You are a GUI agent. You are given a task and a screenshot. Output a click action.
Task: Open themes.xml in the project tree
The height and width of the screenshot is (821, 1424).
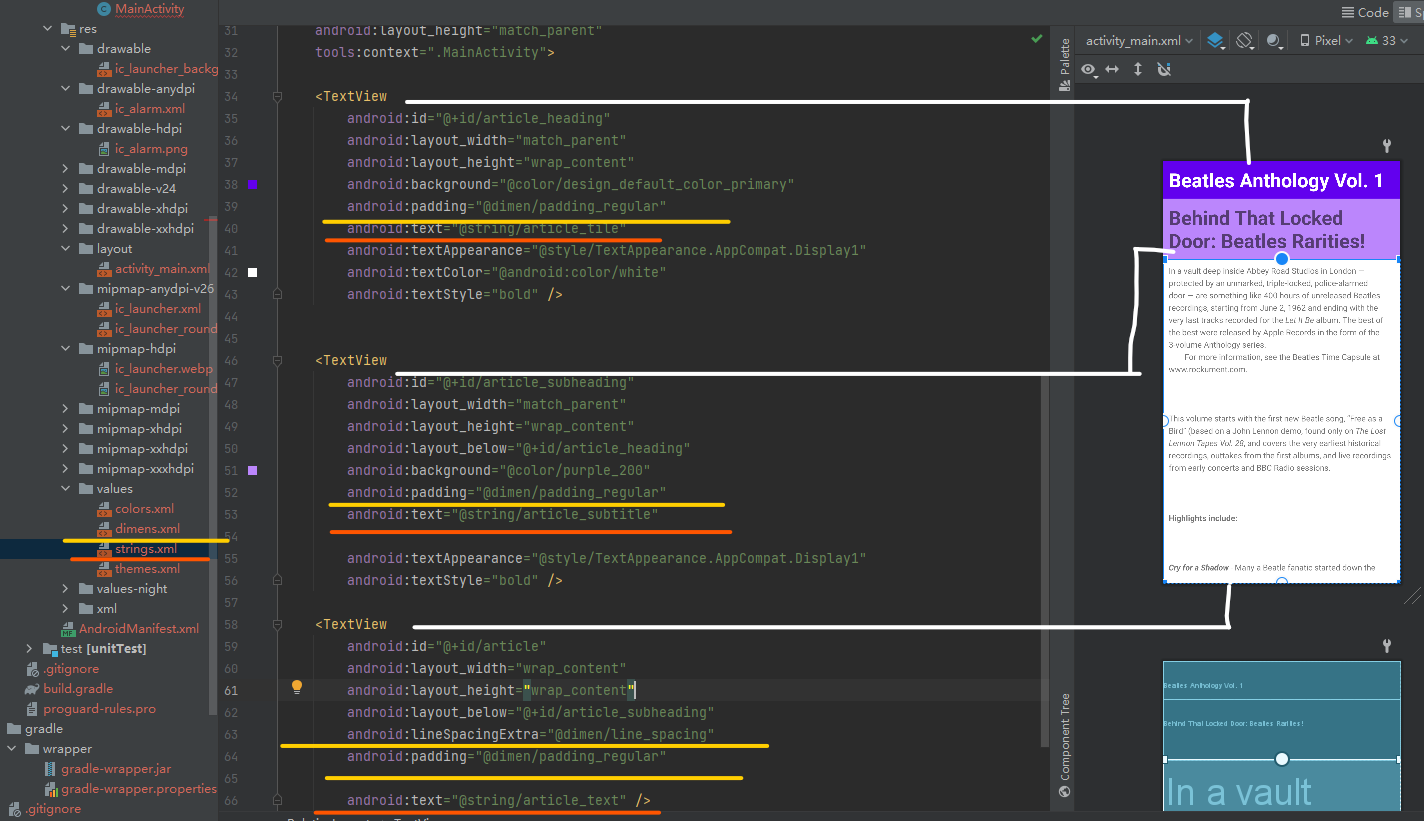147,569
